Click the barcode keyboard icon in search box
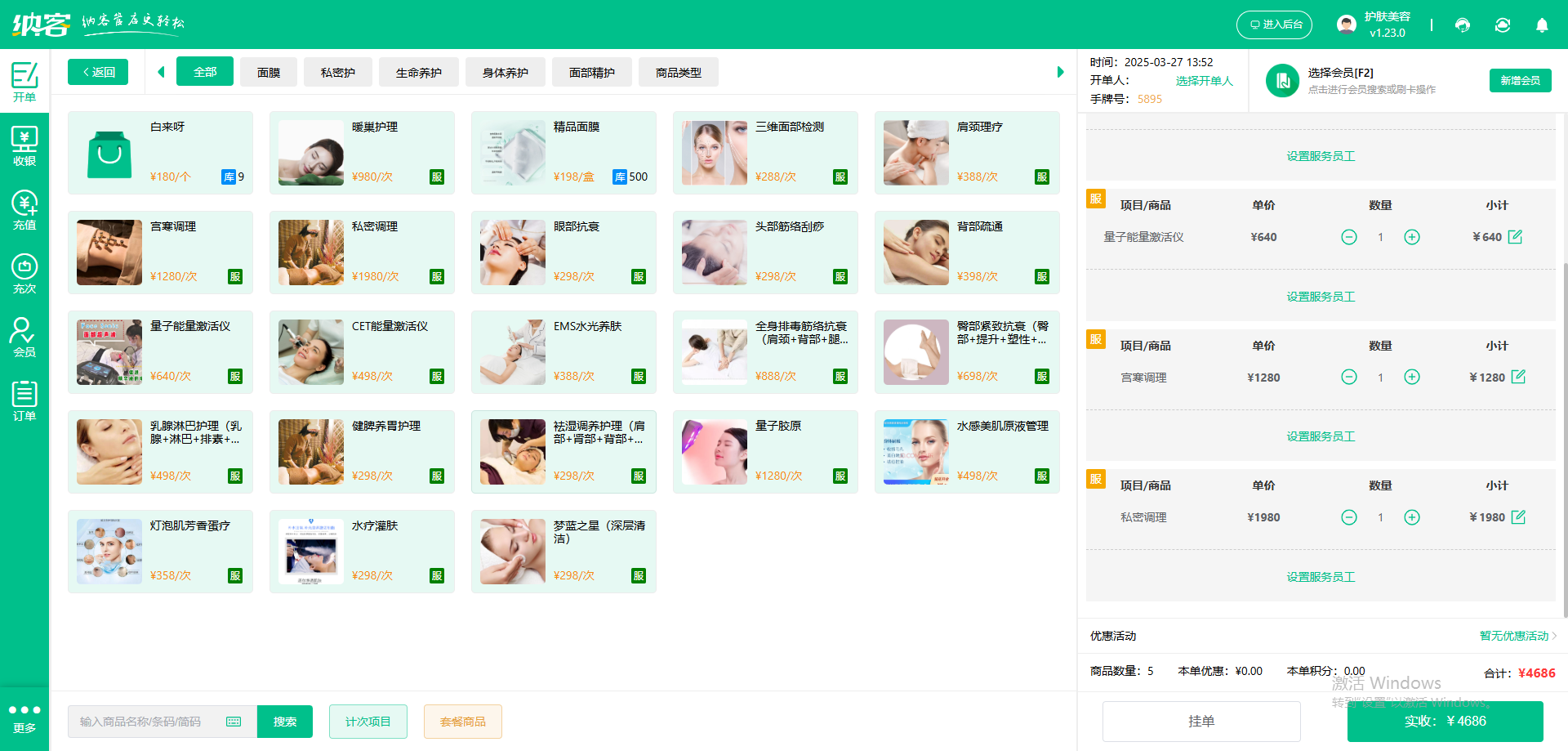The image size is (1568, 751). pos(234,722)
